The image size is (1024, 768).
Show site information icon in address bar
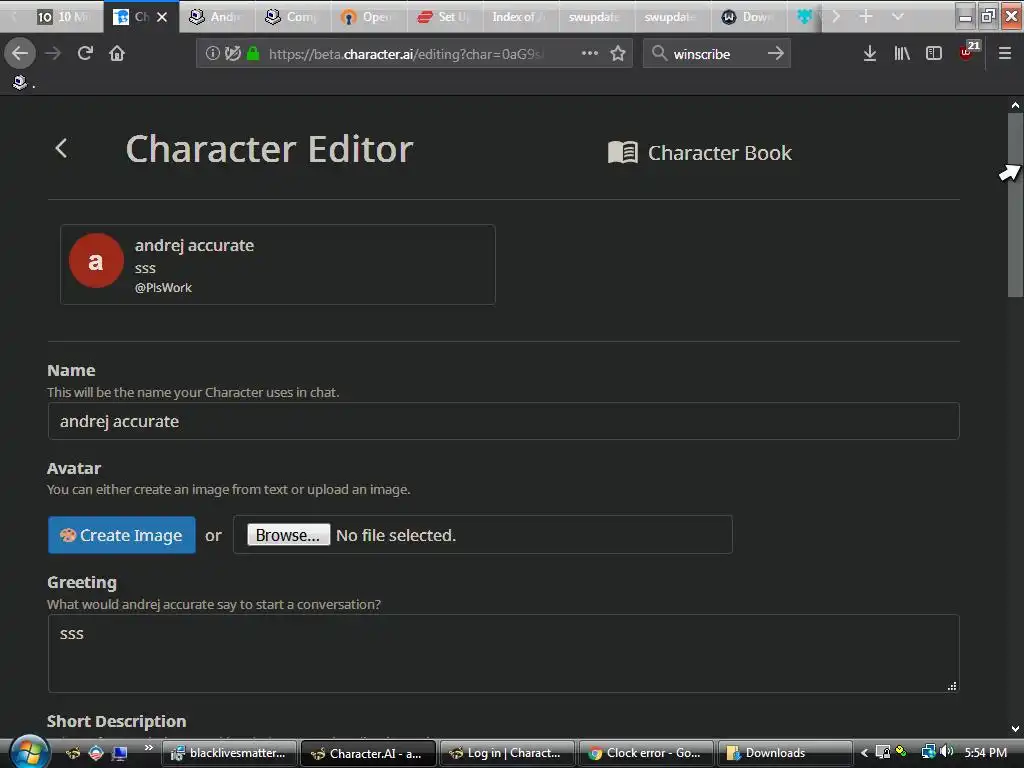[x=212, y=53]
